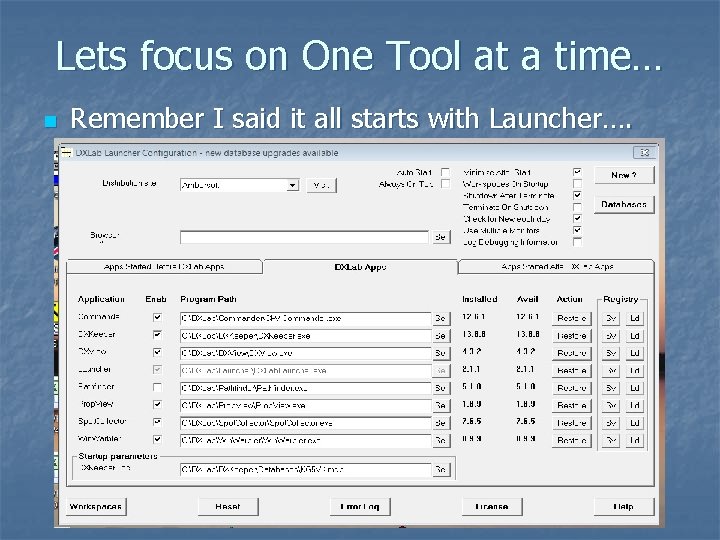Click the Sel button in the WinWarbler row
The height and width of the screenshot is (540, 720).
pos(441,440)
